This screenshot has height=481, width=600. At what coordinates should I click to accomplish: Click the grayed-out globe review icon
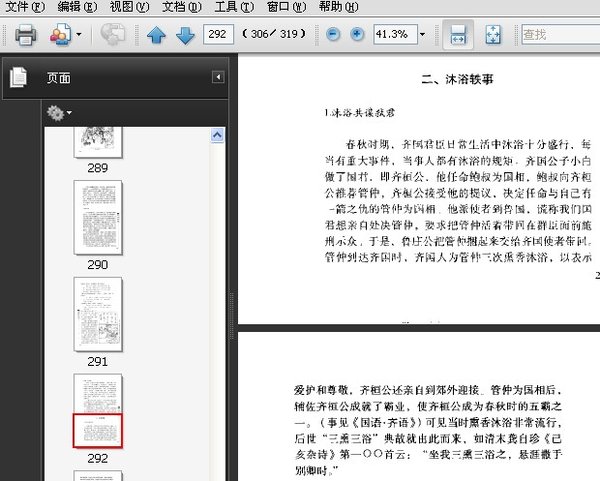pos(113,34)
